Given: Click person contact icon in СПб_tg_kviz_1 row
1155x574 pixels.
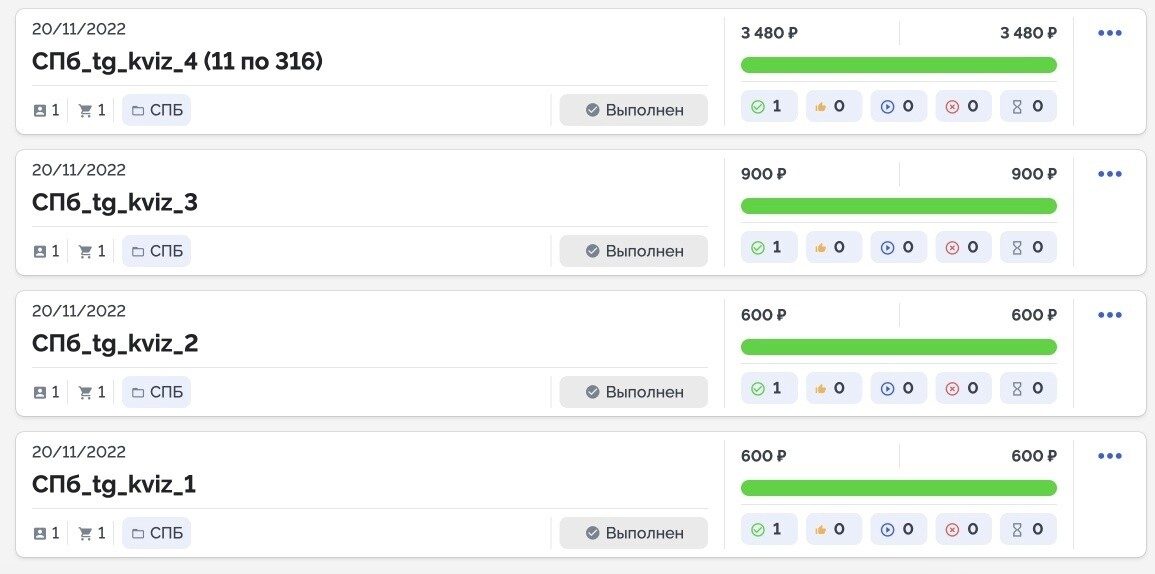Looking at the screenshot, I should coord(40,533).
